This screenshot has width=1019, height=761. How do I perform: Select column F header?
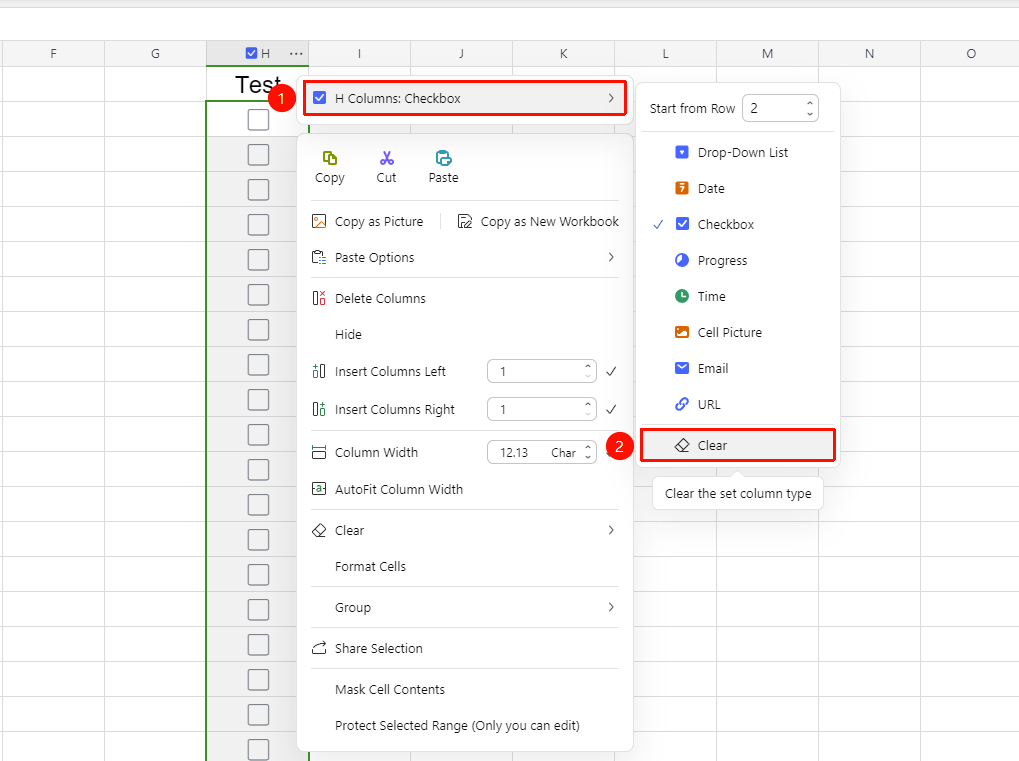pos(53,53)
